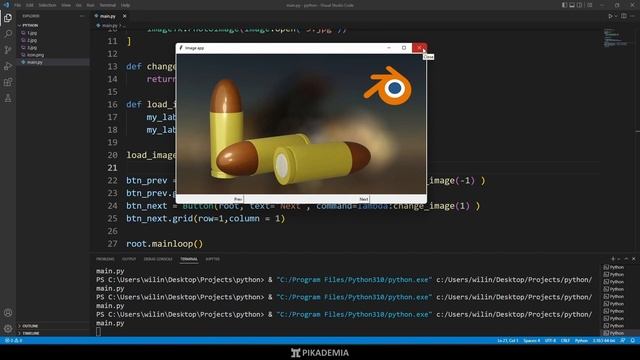Open the Testing flask view
The height and width of the screenshot is (360, 640).
point(8,98)
